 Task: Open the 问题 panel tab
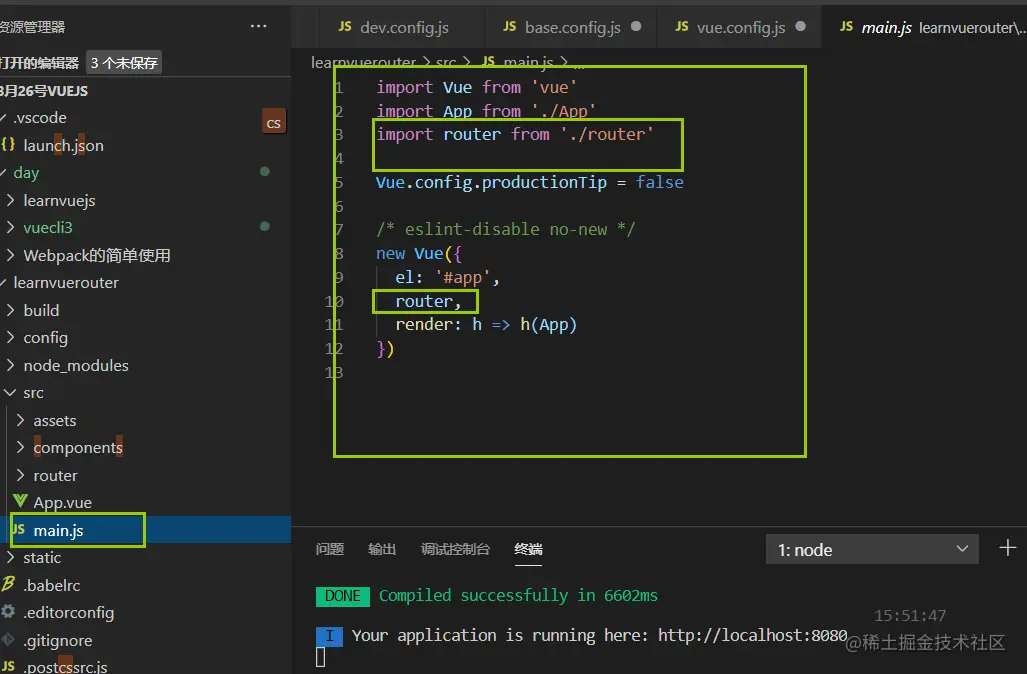click(329, 549)
